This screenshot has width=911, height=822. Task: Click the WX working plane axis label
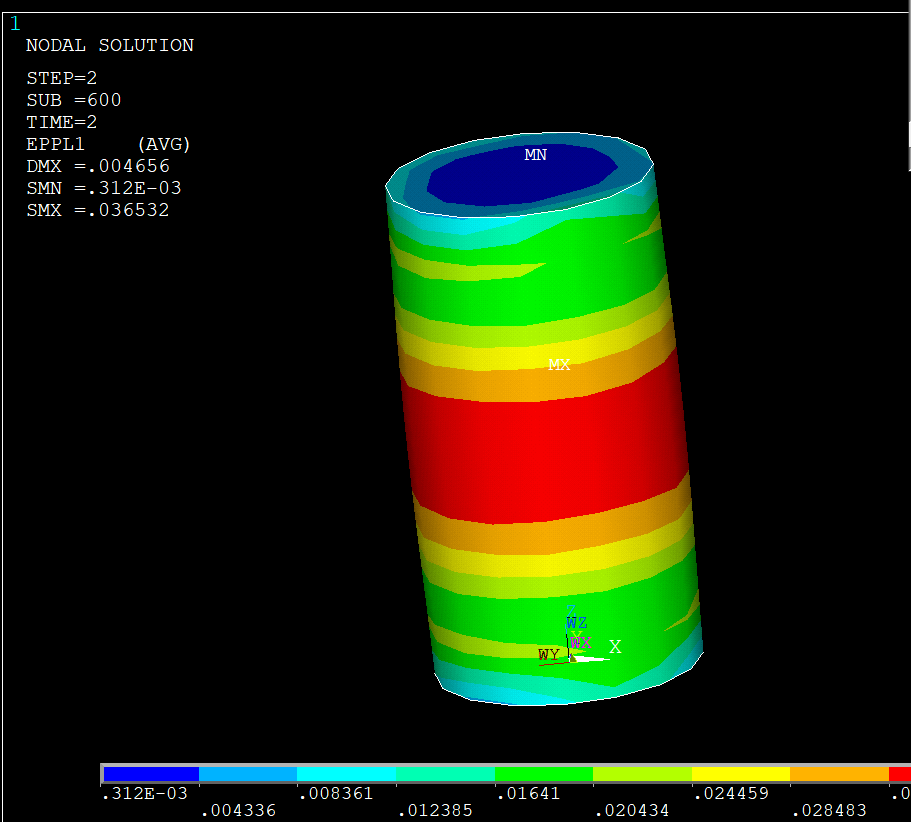click(580, 642)
